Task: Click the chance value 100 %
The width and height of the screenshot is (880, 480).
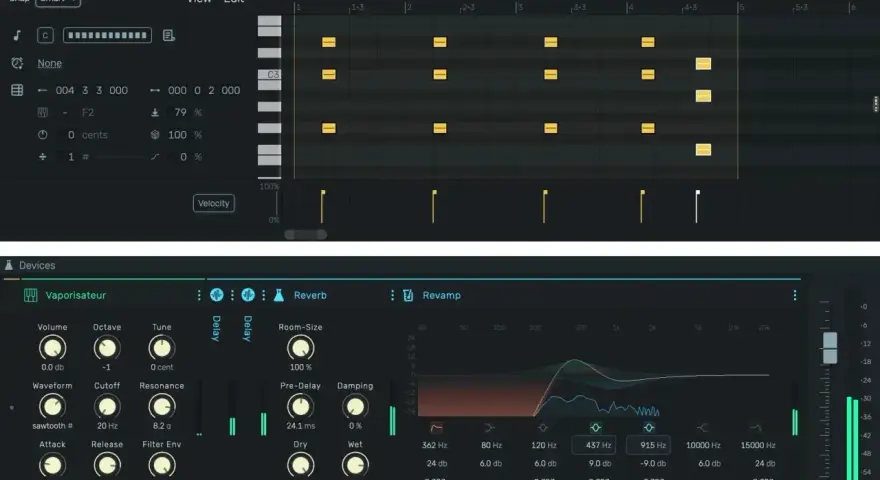Action: [x=185, y=135]
